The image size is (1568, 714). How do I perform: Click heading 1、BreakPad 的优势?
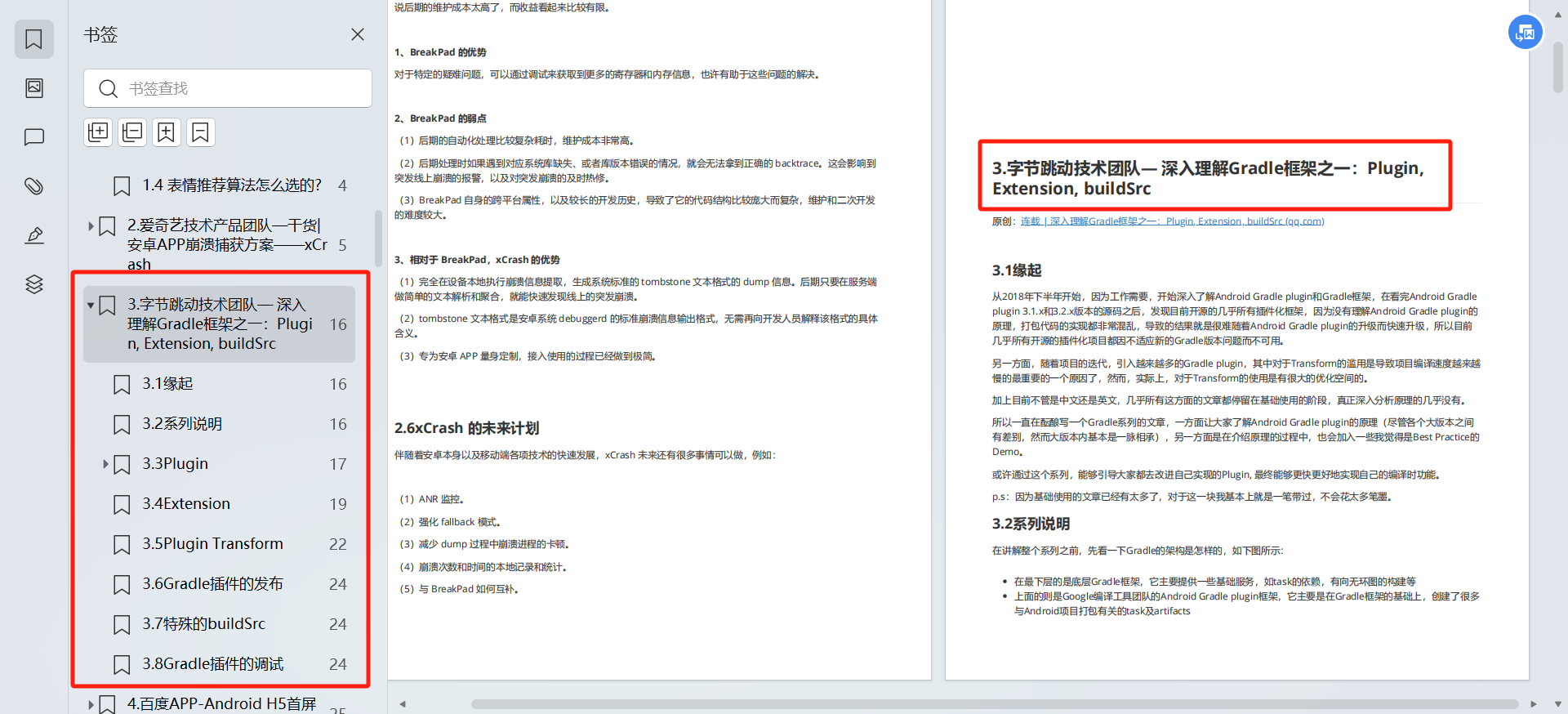coord(440,52)
